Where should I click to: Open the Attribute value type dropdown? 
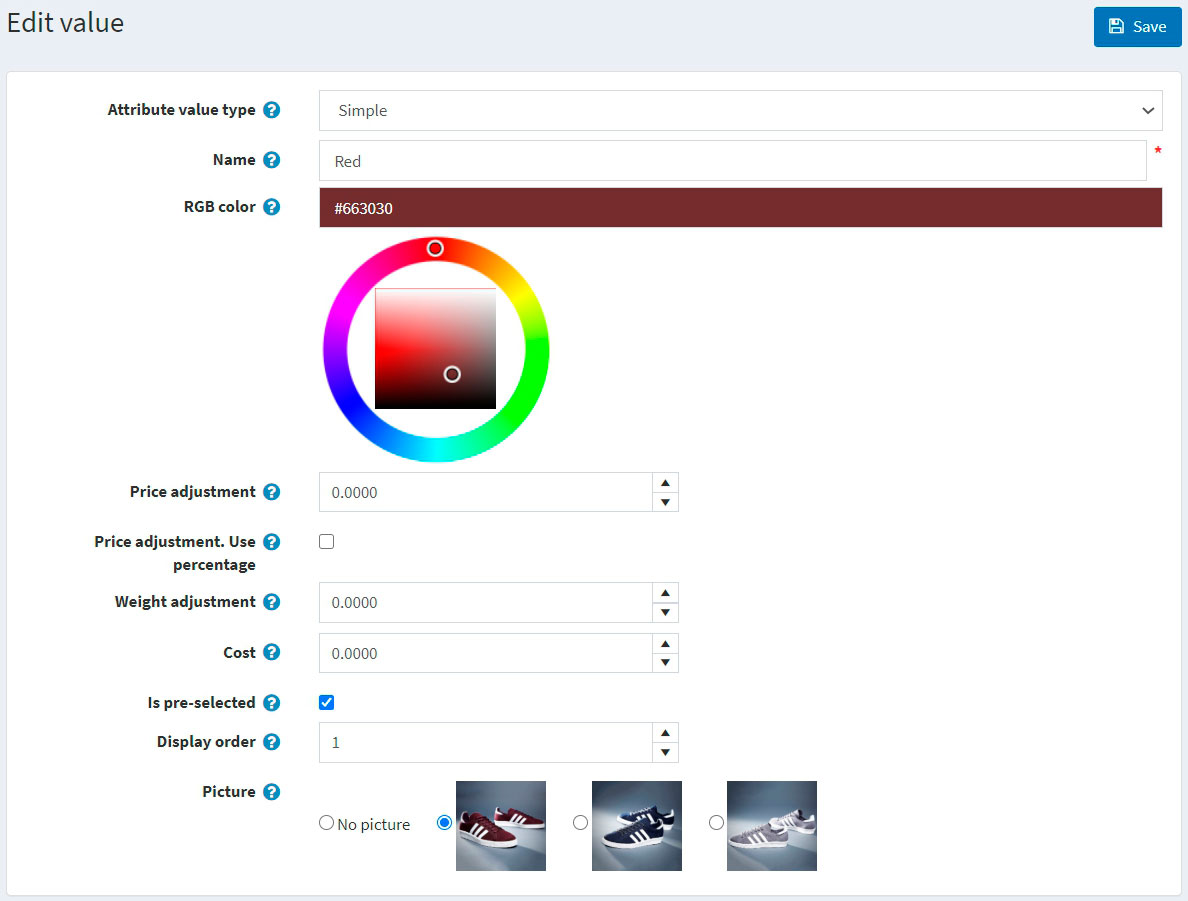pyautogui.click(x=740, y=111)
